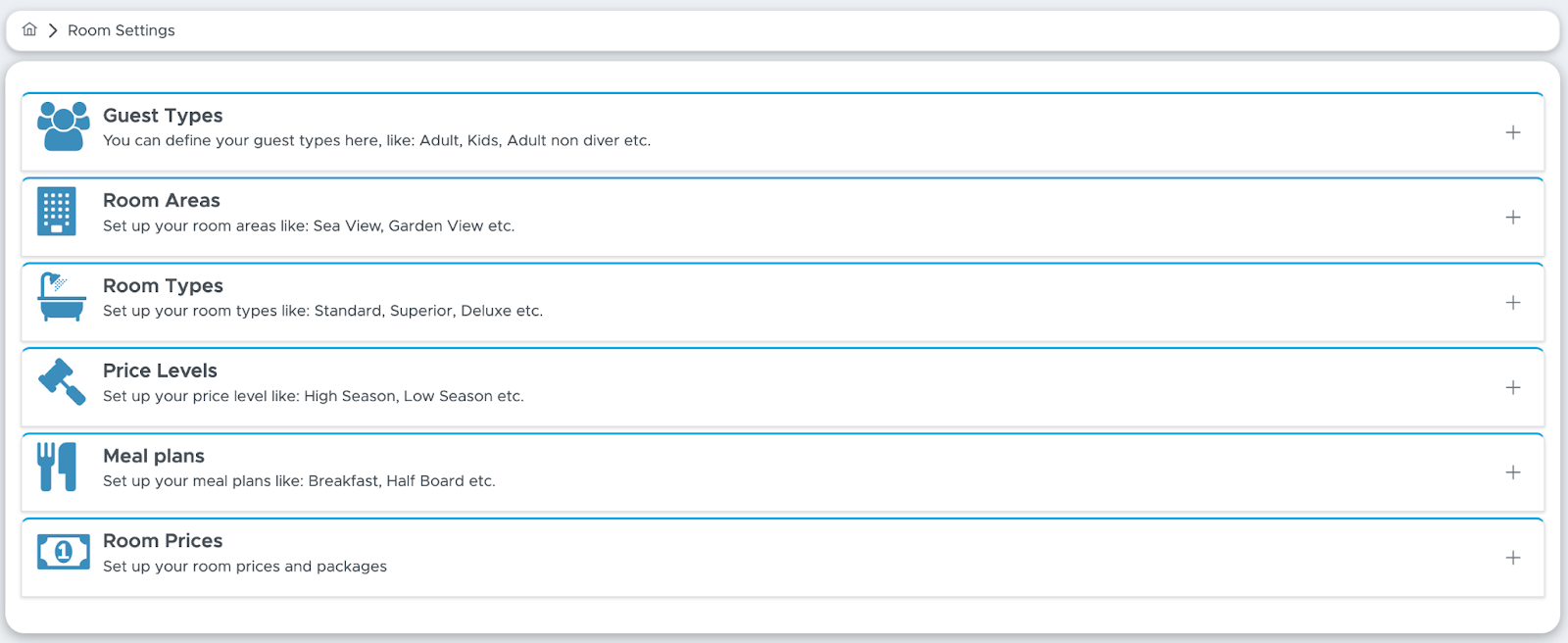Click the home icon in breadcrumb

click(x=29, y=29)
